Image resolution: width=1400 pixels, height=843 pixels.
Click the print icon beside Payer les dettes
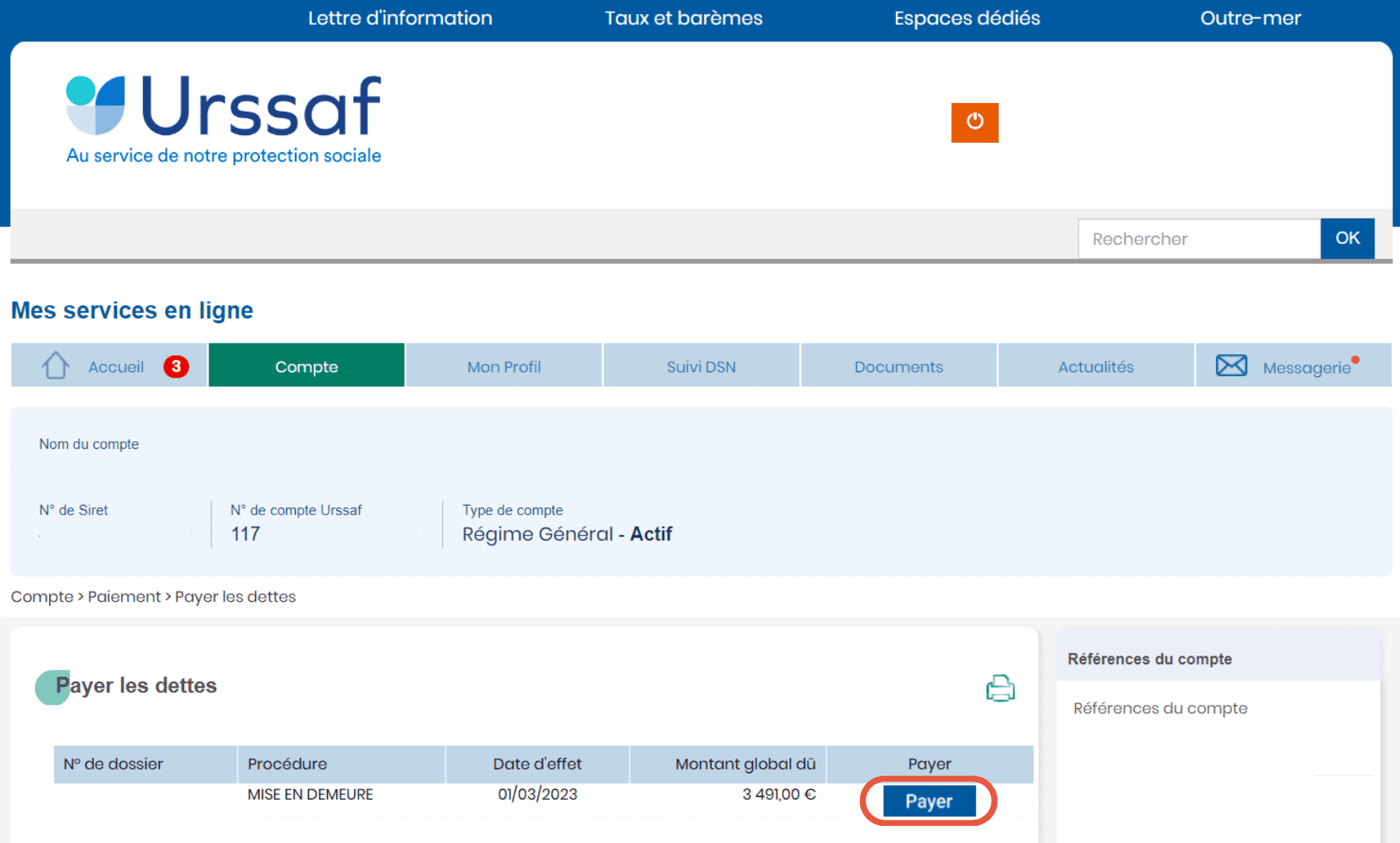[1000, 688]
